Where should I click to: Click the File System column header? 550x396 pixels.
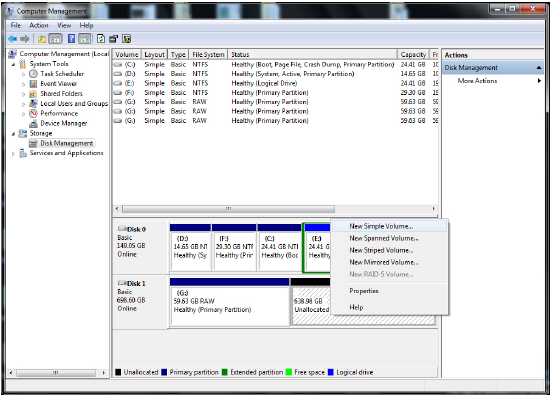[x=208, y=54]
